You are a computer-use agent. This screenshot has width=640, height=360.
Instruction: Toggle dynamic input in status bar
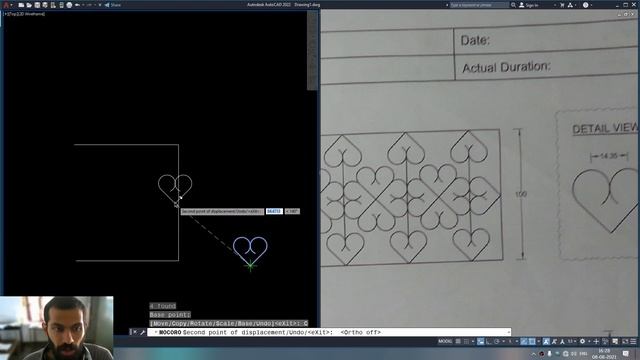click(x=480, y=341)
